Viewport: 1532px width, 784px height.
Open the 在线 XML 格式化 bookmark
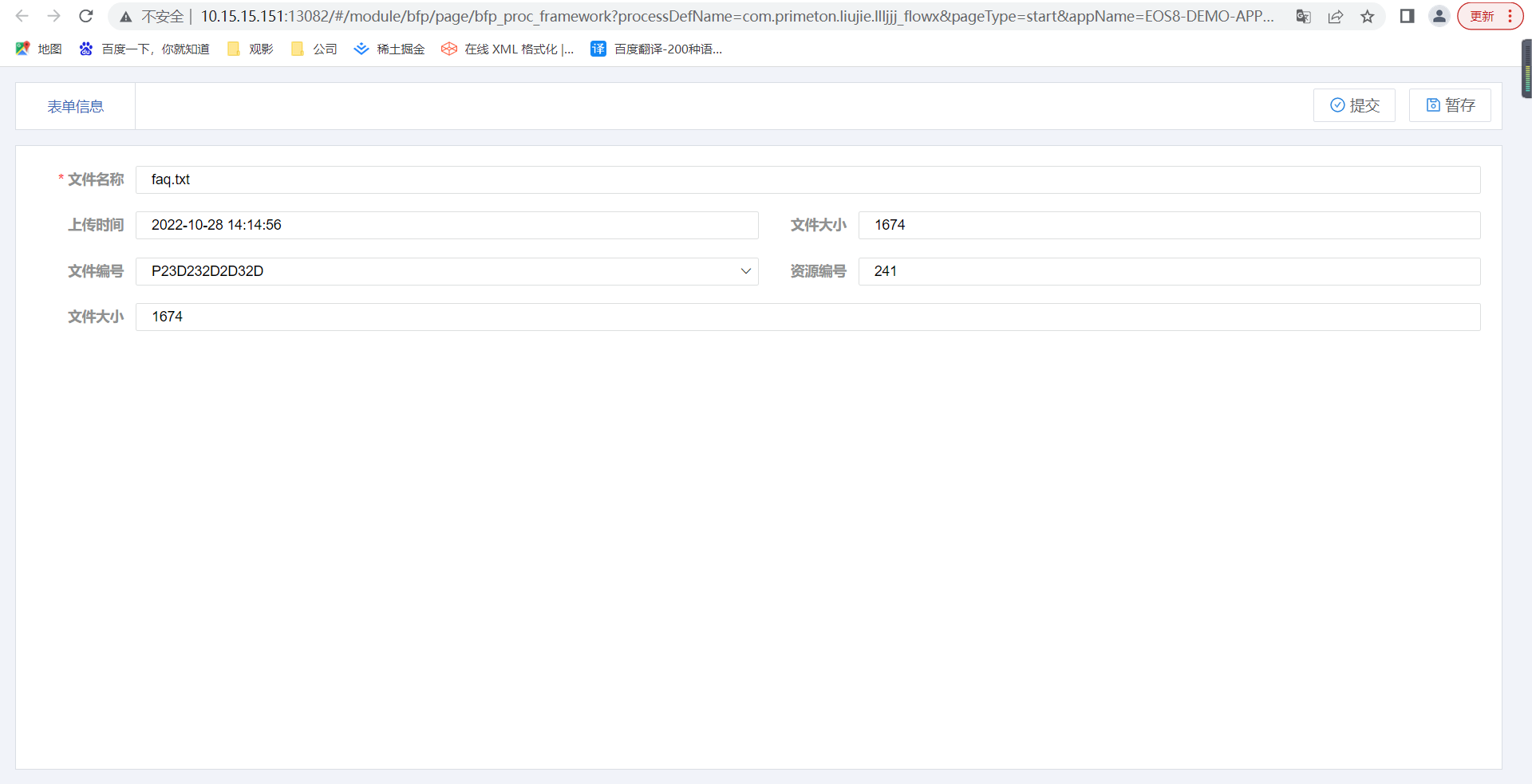click(507, 49)
